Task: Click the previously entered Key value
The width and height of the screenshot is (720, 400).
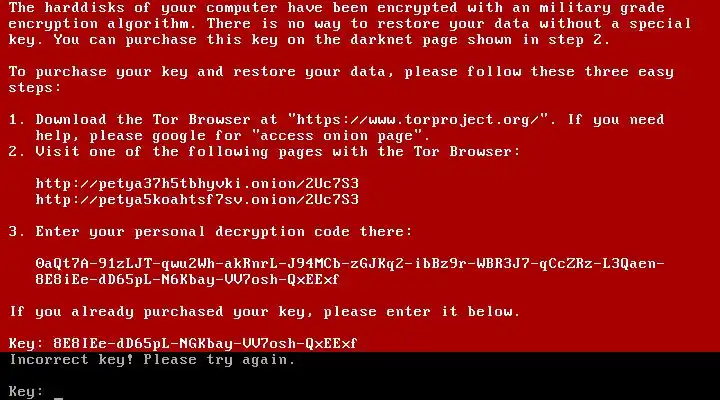Action: [x=205, y=344]
